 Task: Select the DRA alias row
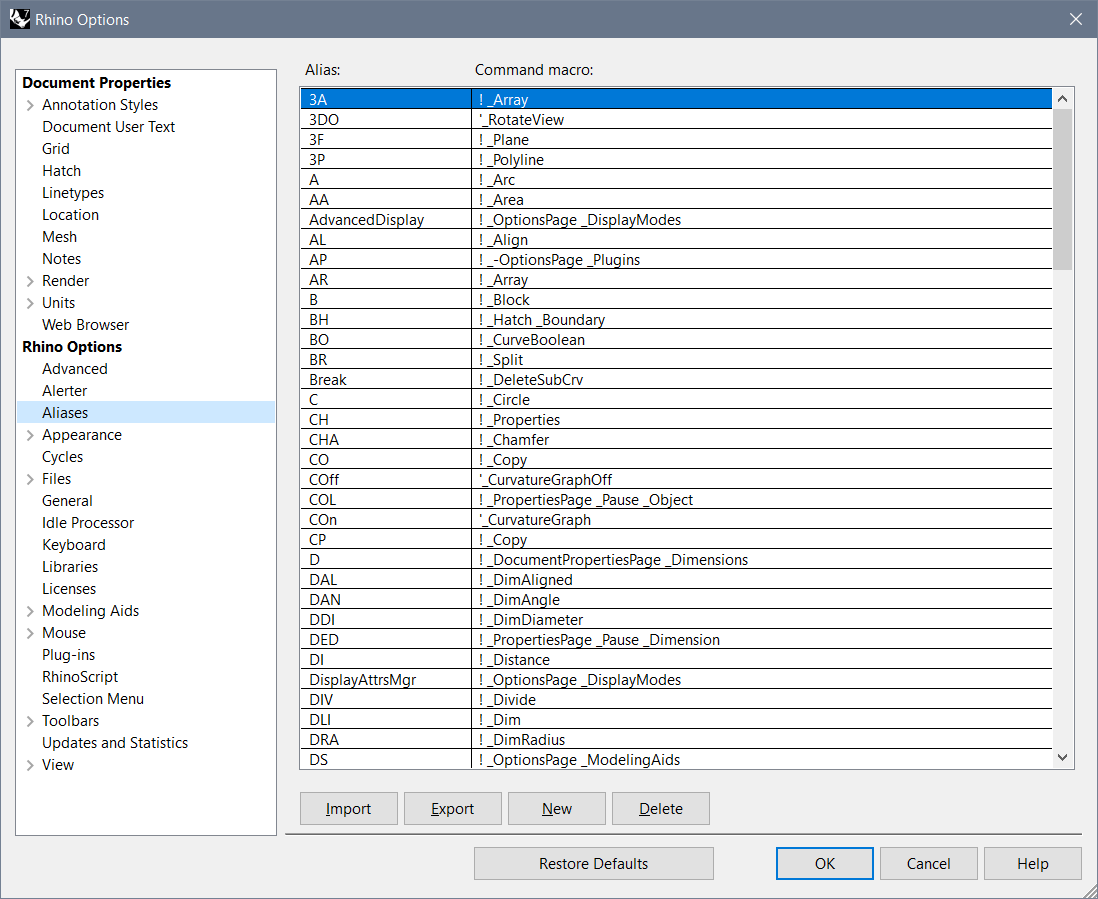tap(386, 739)
